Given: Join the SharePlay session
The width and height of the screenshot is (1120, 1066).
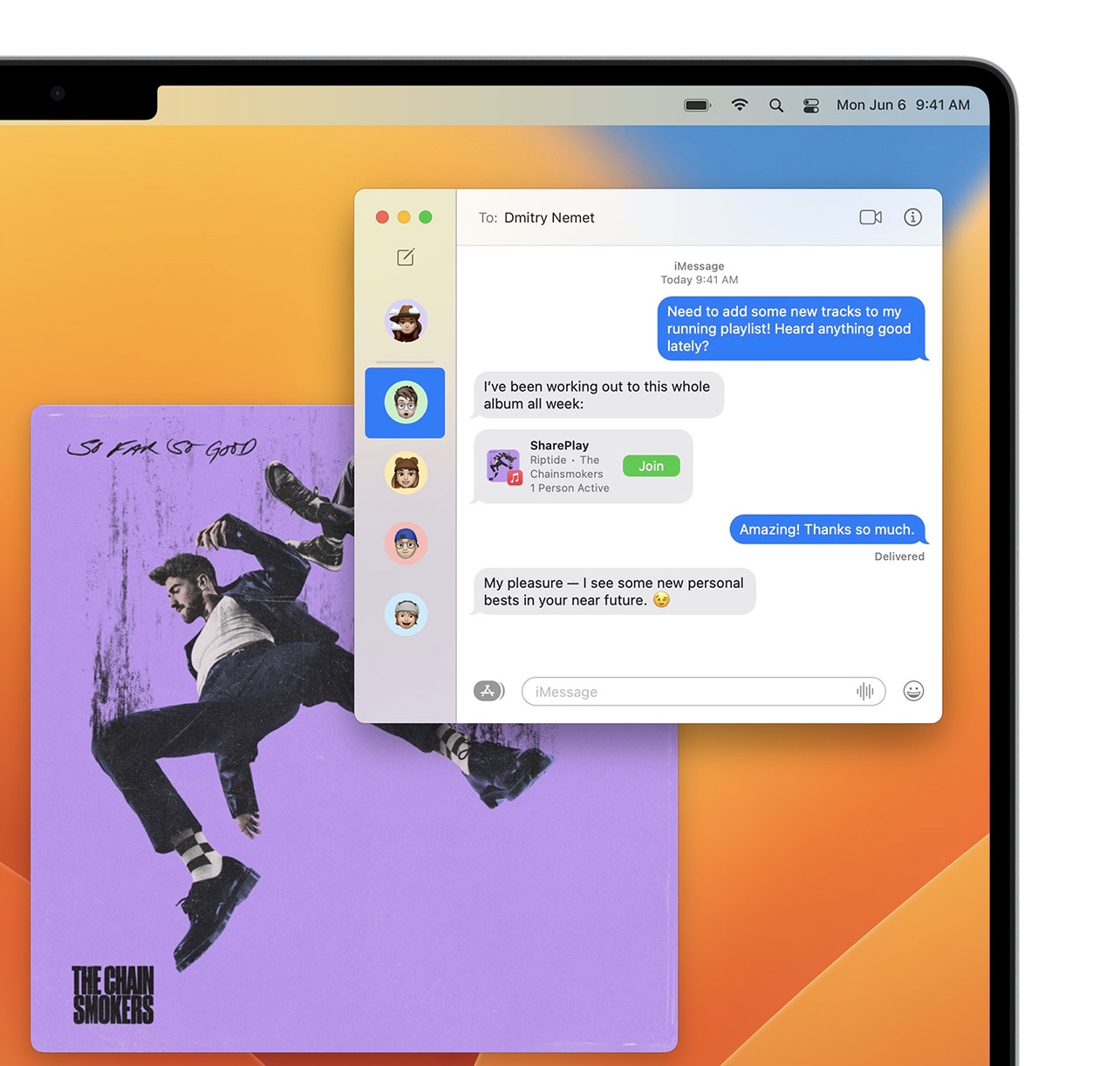Looking at the screenshot, I should [651, 466].
